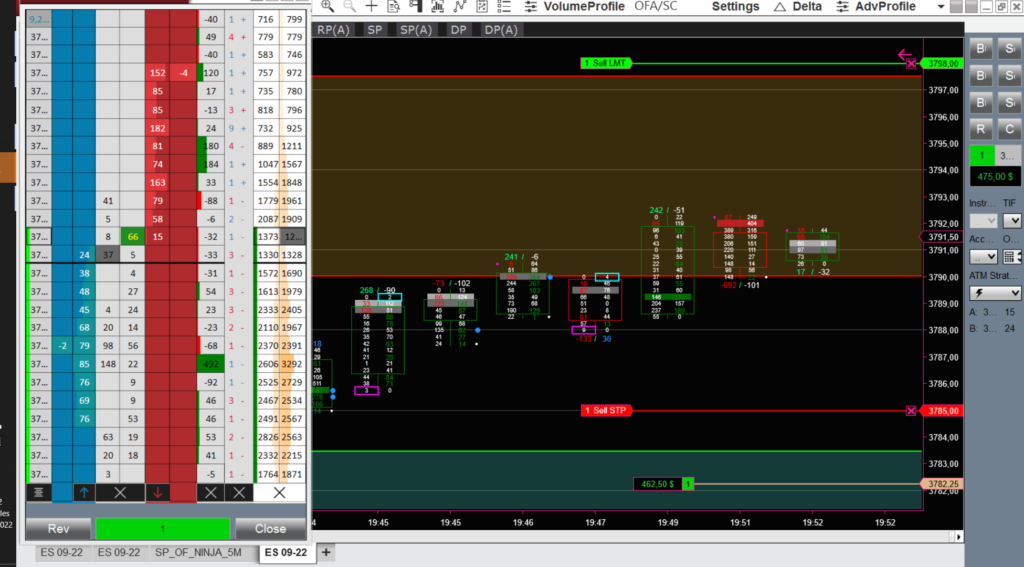Image resolution: width=1024 pixels, height=567 pixels.
Task: Click the 3785,00 red price tag
Action: coord(942,411)
